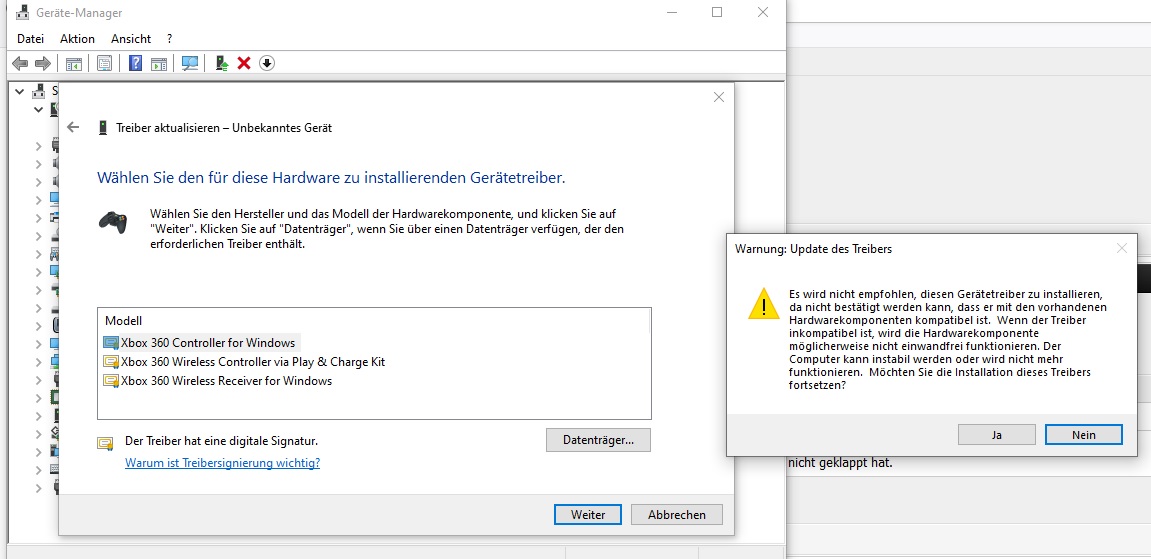Select Xbox 360 Wireless Receiver for Windows
1151x559 pixels.
pos(226,381)
